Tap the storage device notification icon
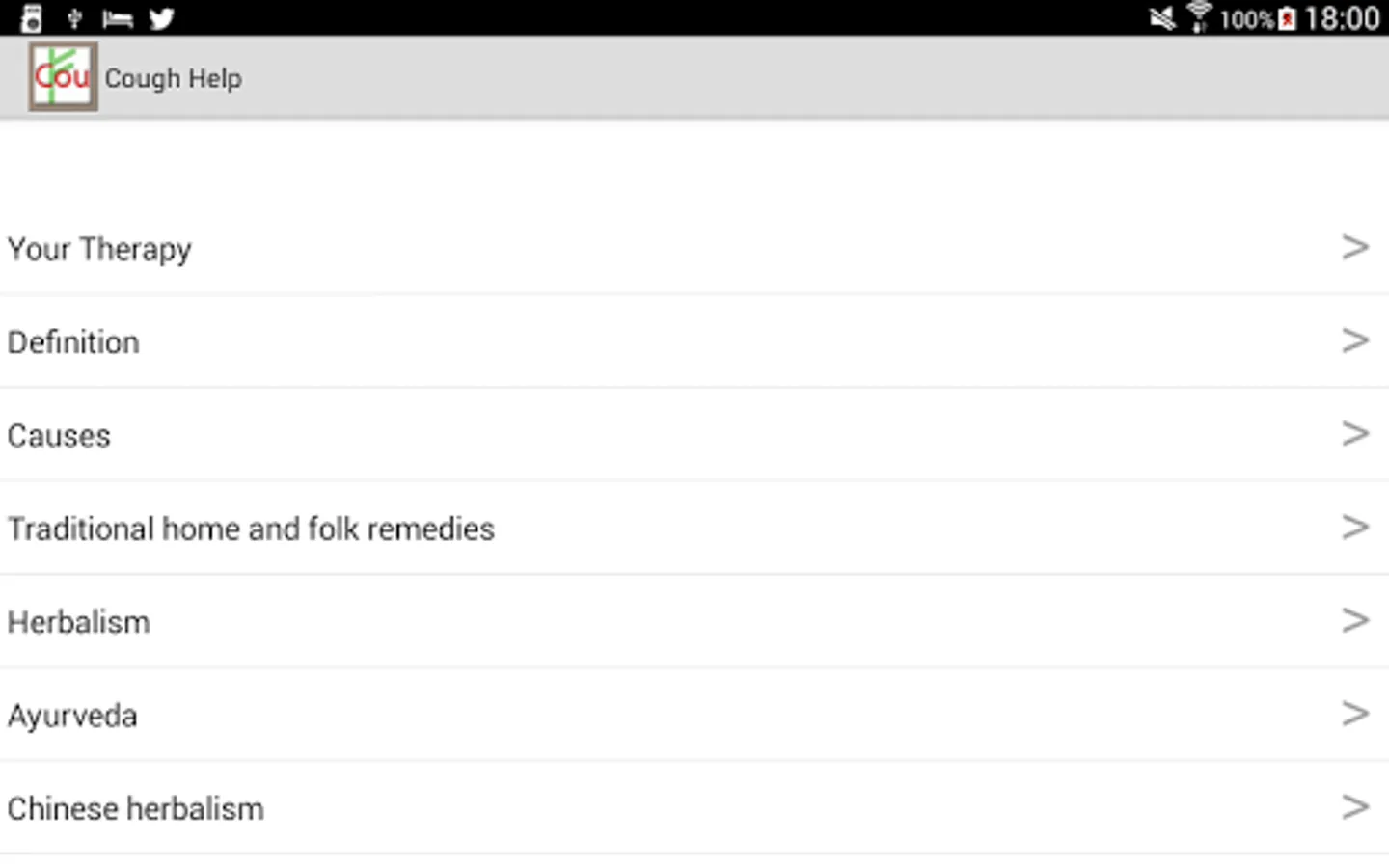1389x868 pixels. (32, 18)
